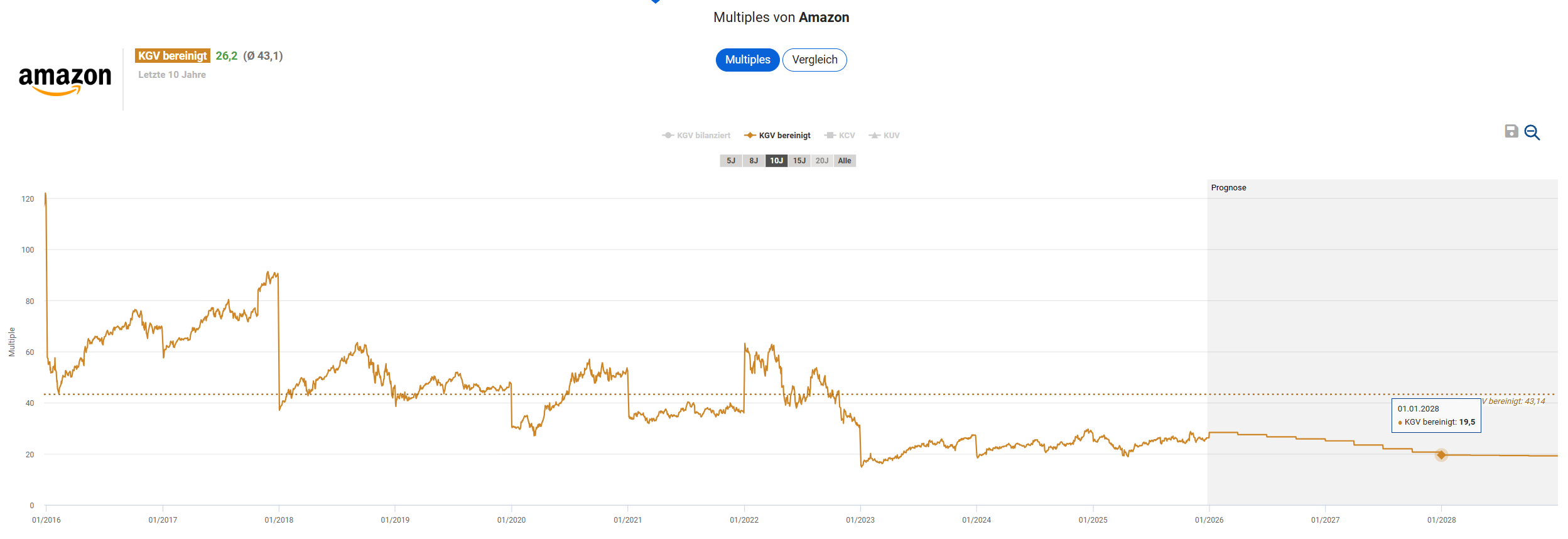
Task: Open the Multiples tab
Action: pyautogui.click(x=747, y=60)
